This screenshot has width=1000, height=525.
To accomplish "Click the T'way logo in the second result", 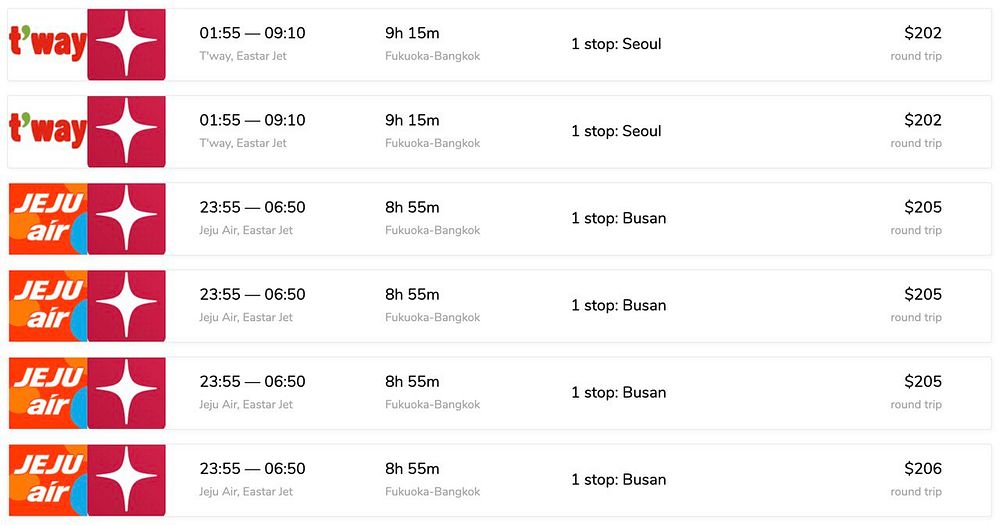I will pos(47,131).
